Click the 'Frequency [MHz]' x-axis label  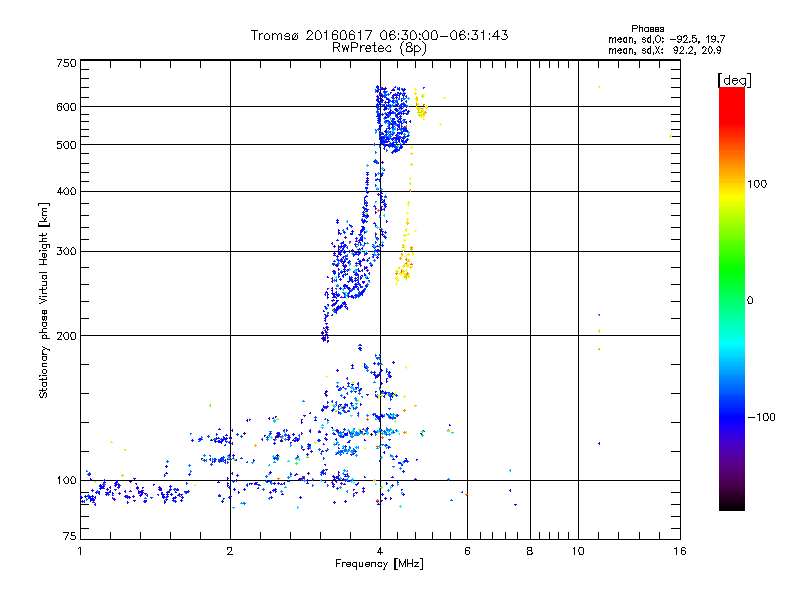(x=379, y=564)
